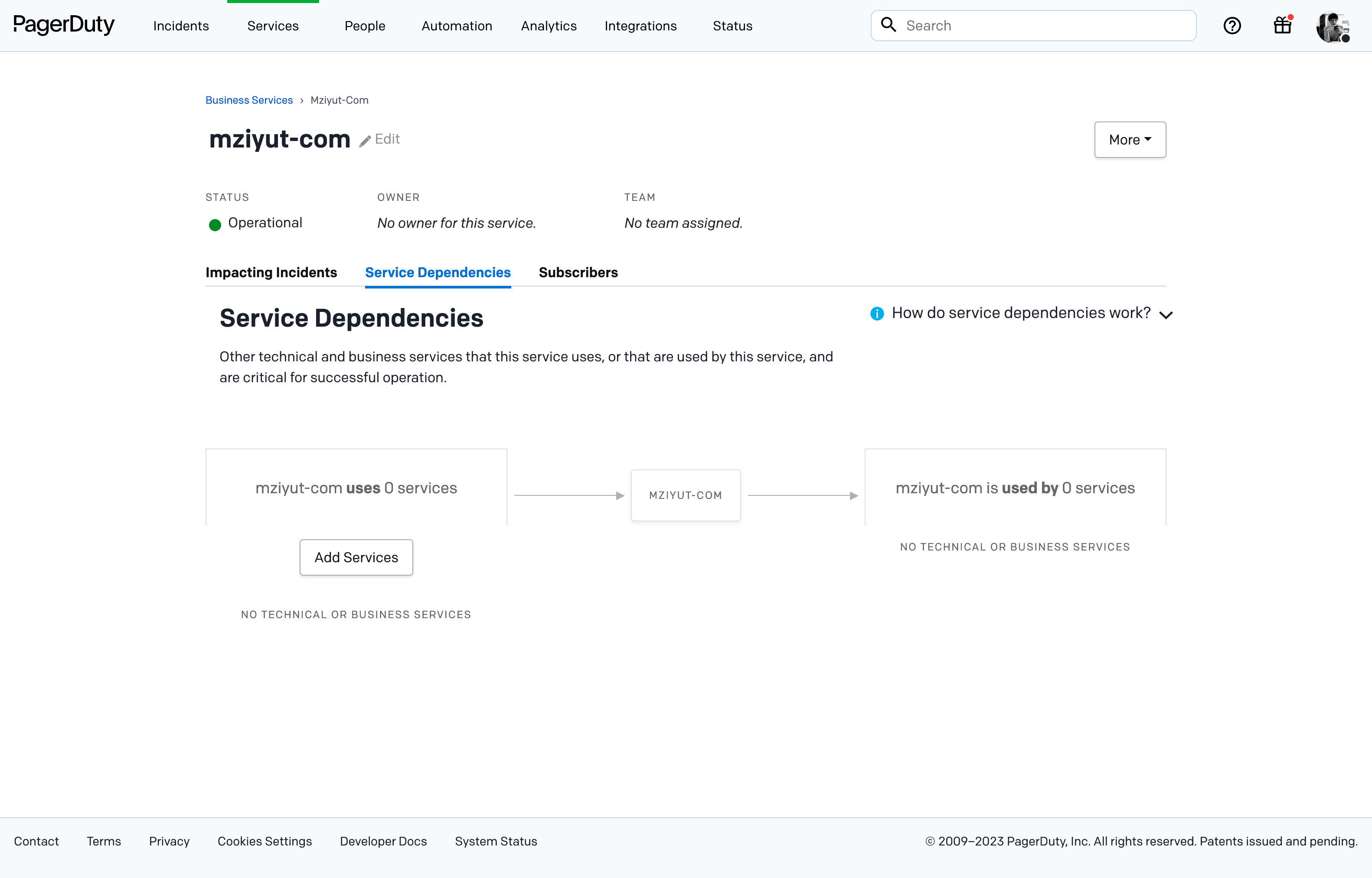Focus the Search input field

click(x=1033, y=26)
